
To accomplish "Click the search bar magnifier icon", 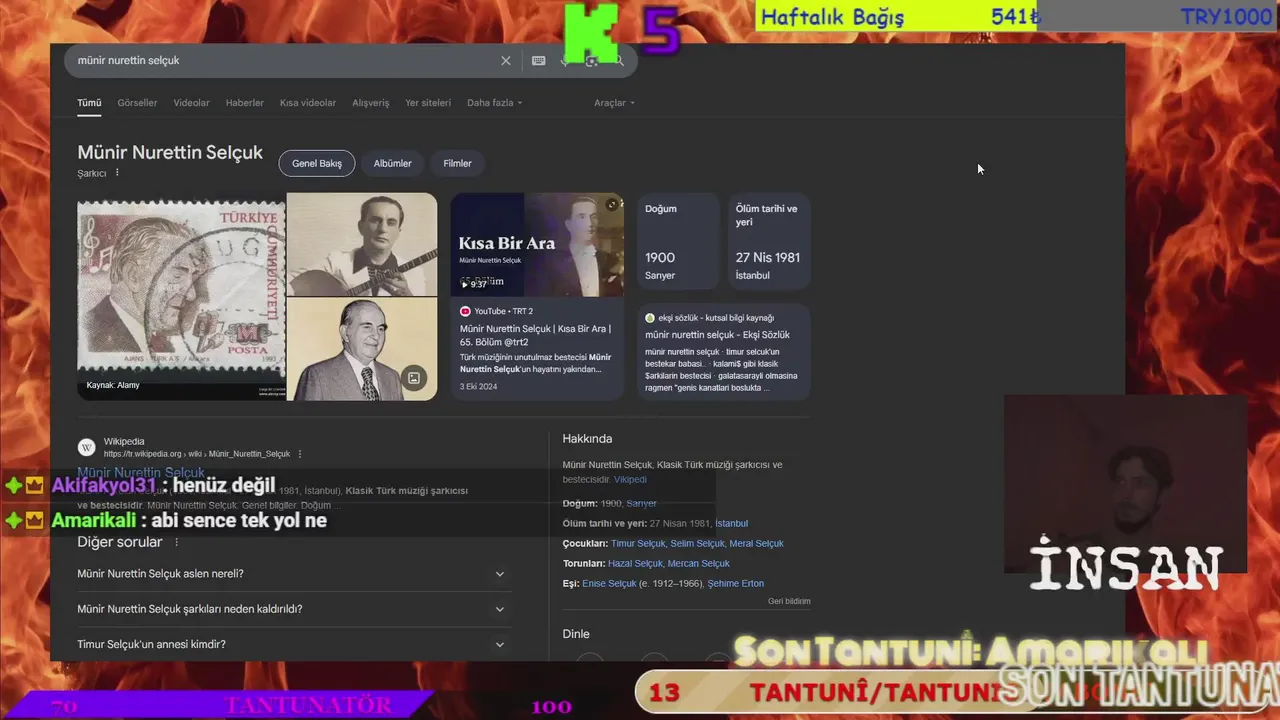I will (619, 61).
